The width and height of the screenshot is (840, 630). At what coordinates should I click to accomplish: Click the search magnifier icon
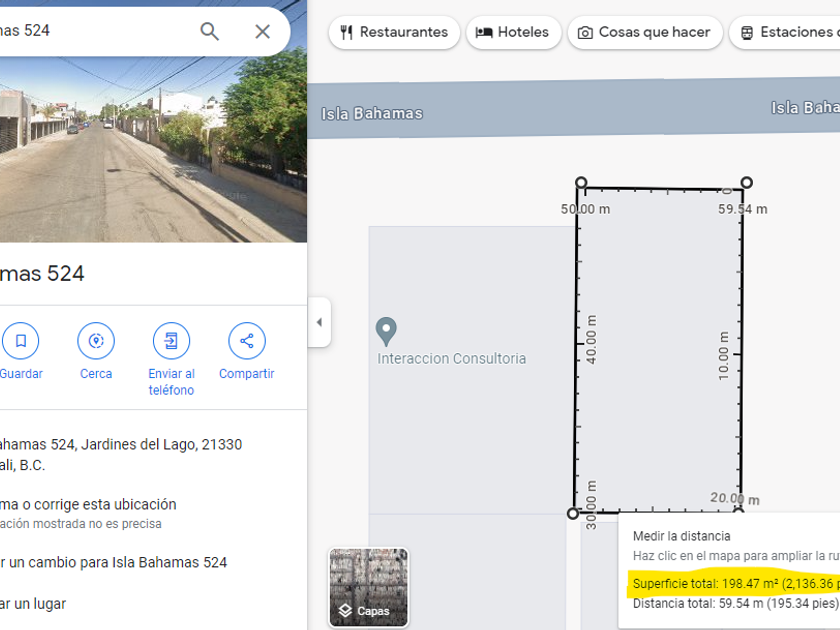[209, 32]
